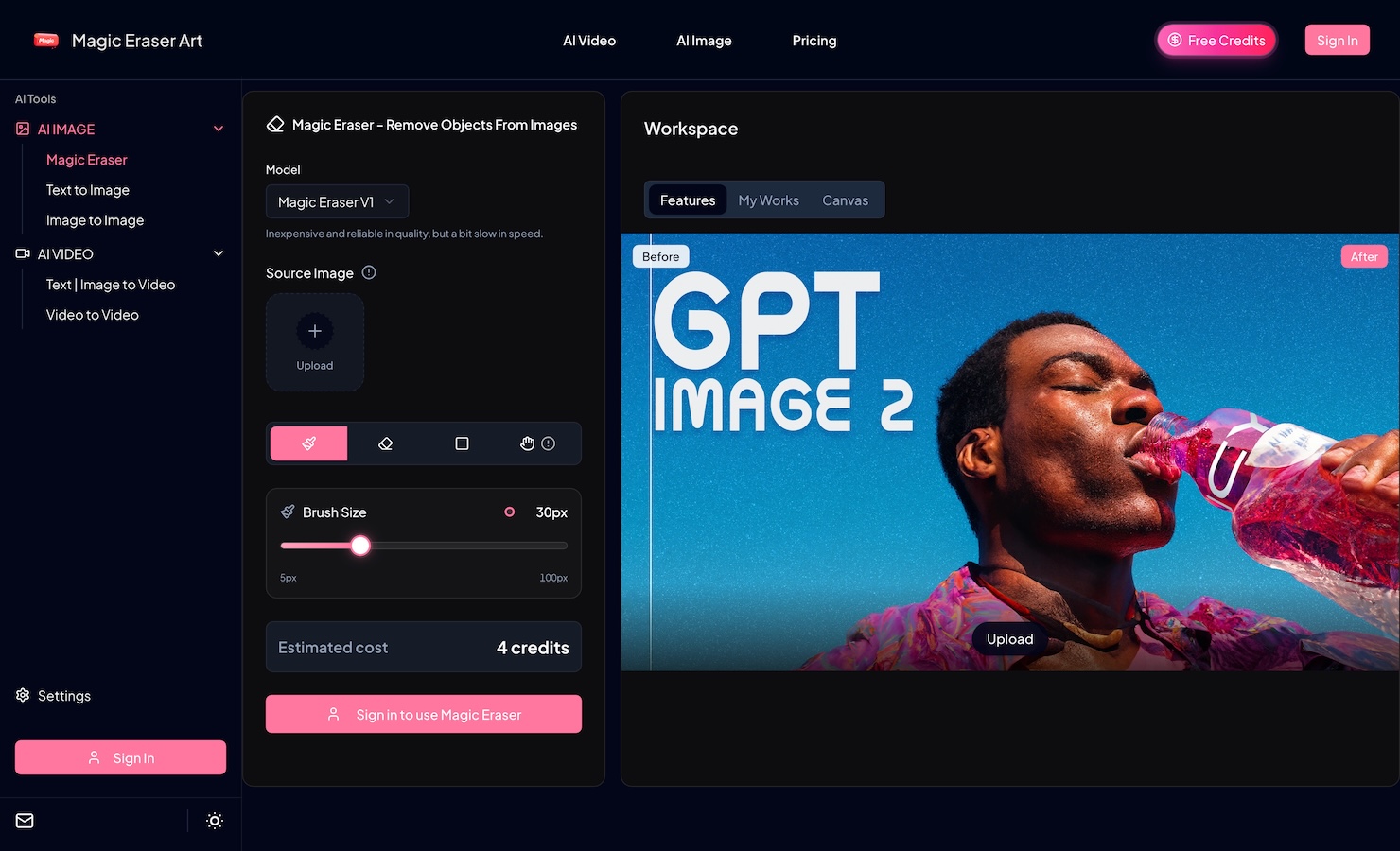Click the Workspace heading
Image resolution: width=1400 pixels, height=851 pixels.
click(691, 129)
